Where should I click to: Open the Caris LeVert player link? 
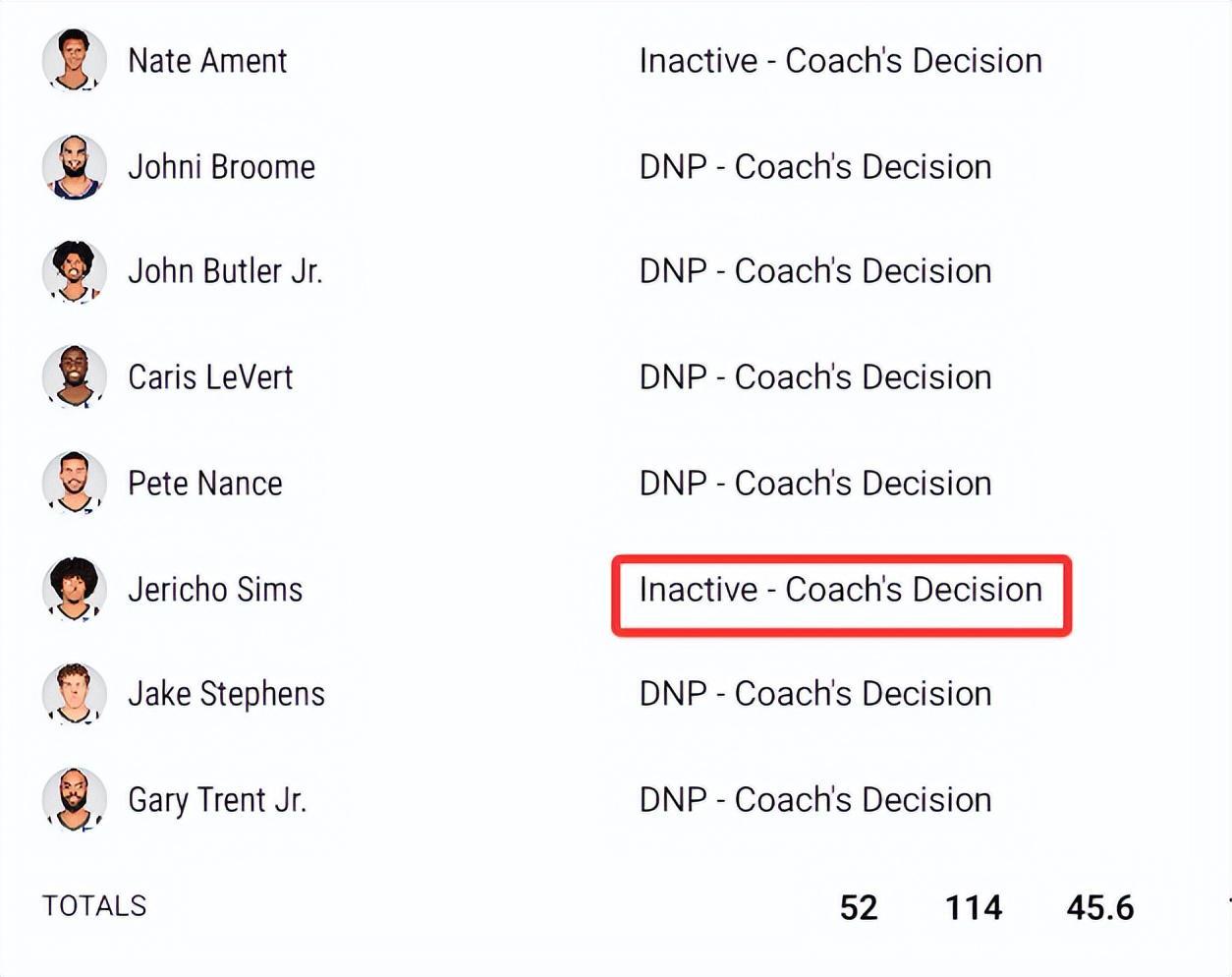click(210, 377)
